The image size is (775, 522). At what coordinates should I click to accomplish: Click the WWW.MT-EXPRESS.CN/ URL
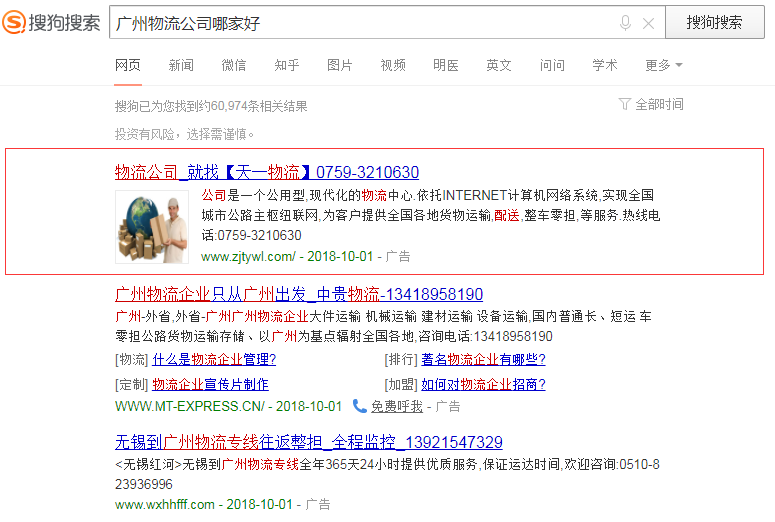[x=190, y=406]
